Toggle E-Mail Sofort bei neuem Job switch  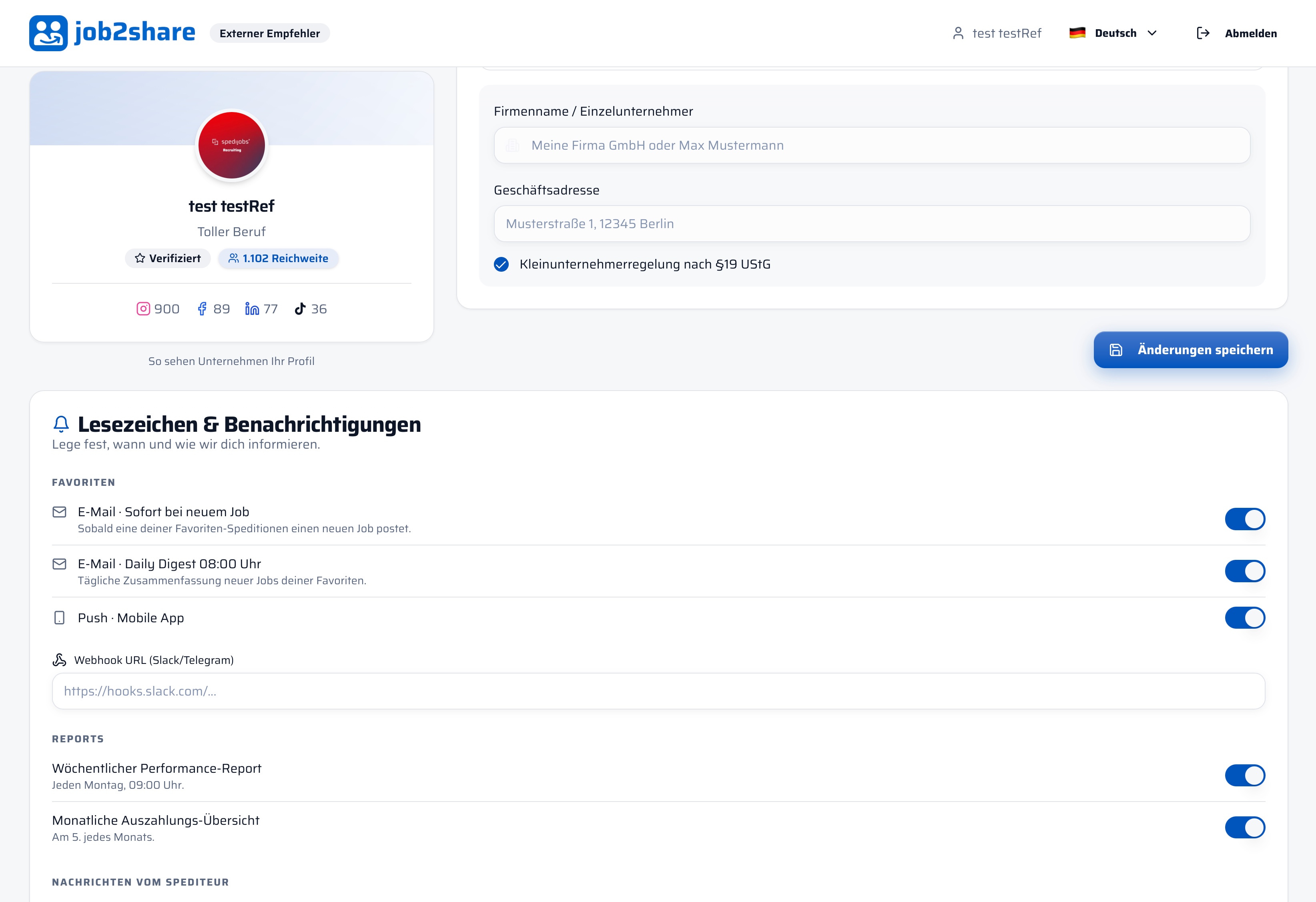(x=1245, y=519)
